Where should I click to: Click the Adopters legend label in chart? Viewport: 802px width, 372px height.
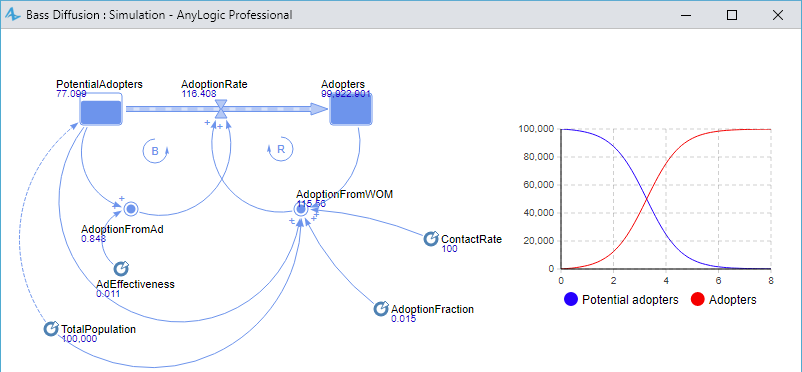click(x=732, y=300)
